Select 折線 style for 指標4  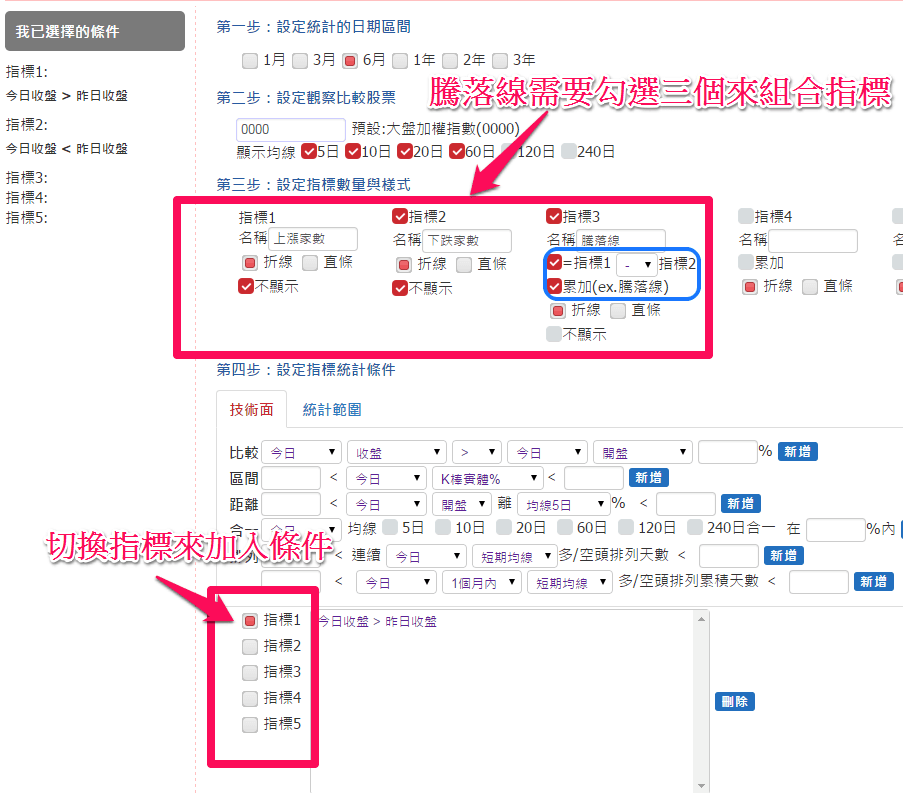tap(749, 287)
